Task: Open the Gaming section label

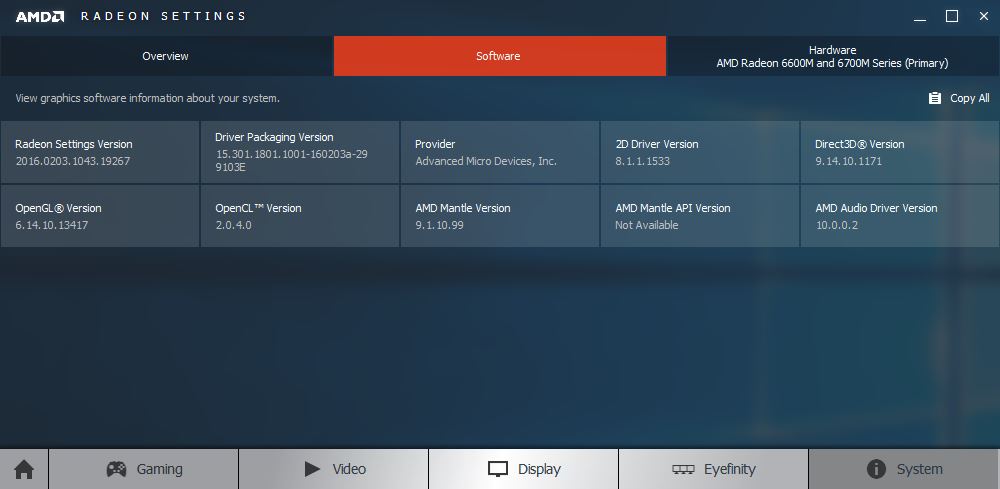Action: click(159, 469)
